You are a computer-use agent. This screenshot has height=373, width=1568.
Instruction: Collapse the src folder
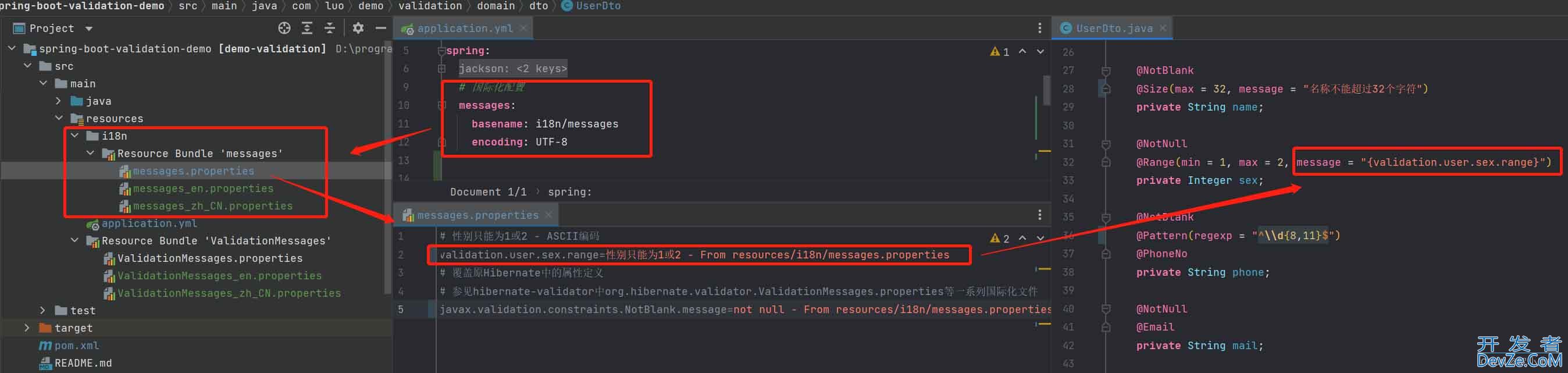[27, 66]
